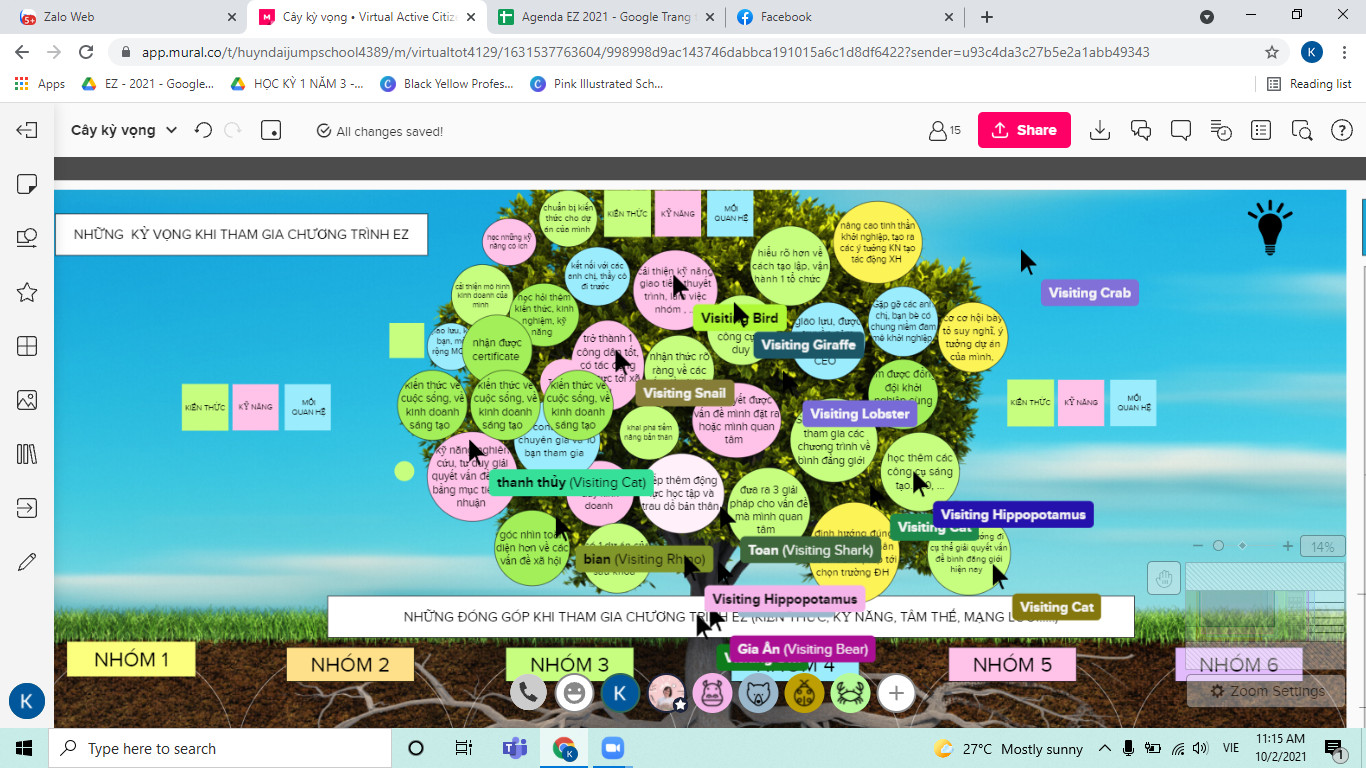
Task: Click the crab visitor avatar in the bottom bar
Action: [x=850, y=693]
